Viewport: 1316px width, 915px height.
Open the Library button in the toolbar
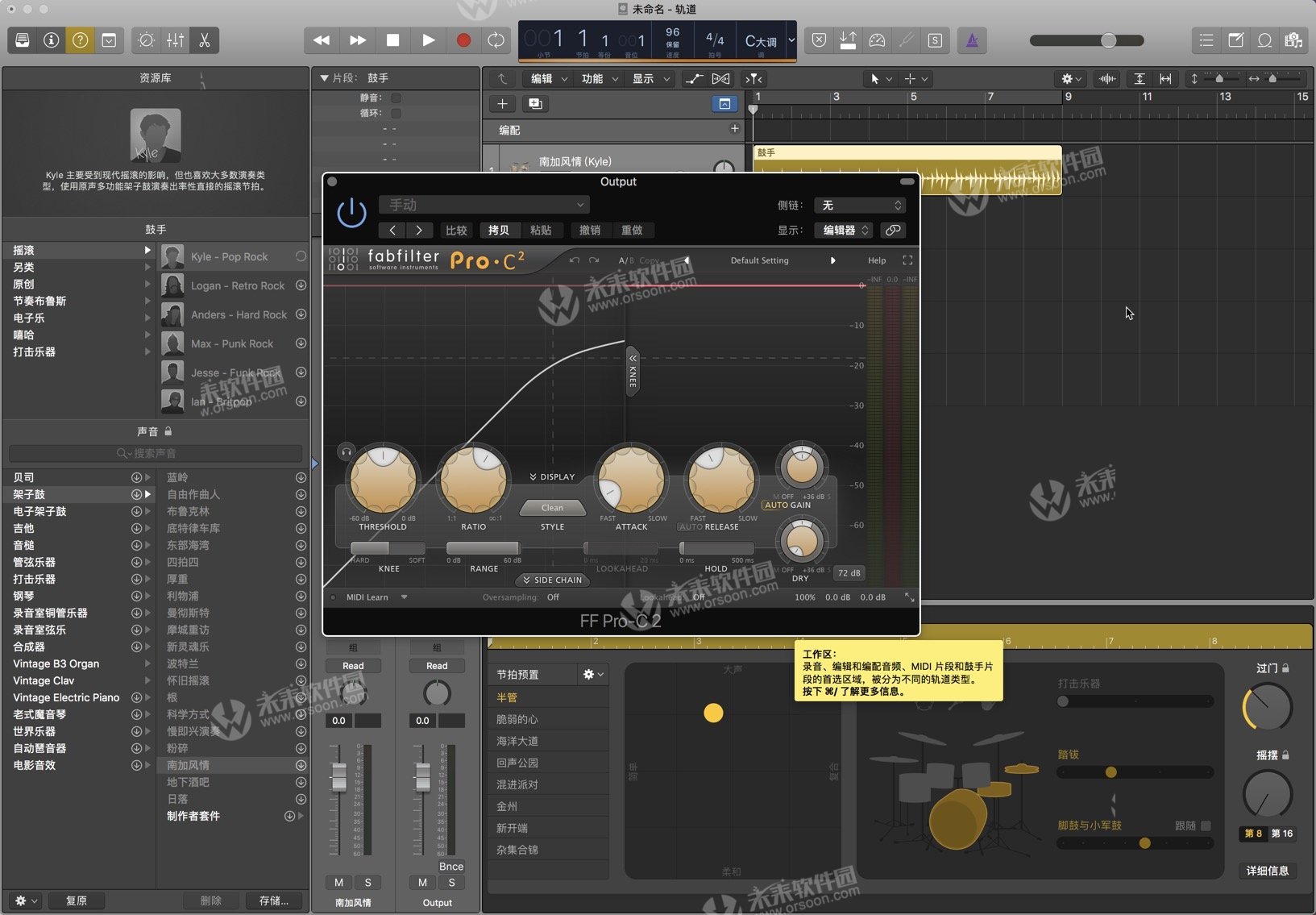23,40
